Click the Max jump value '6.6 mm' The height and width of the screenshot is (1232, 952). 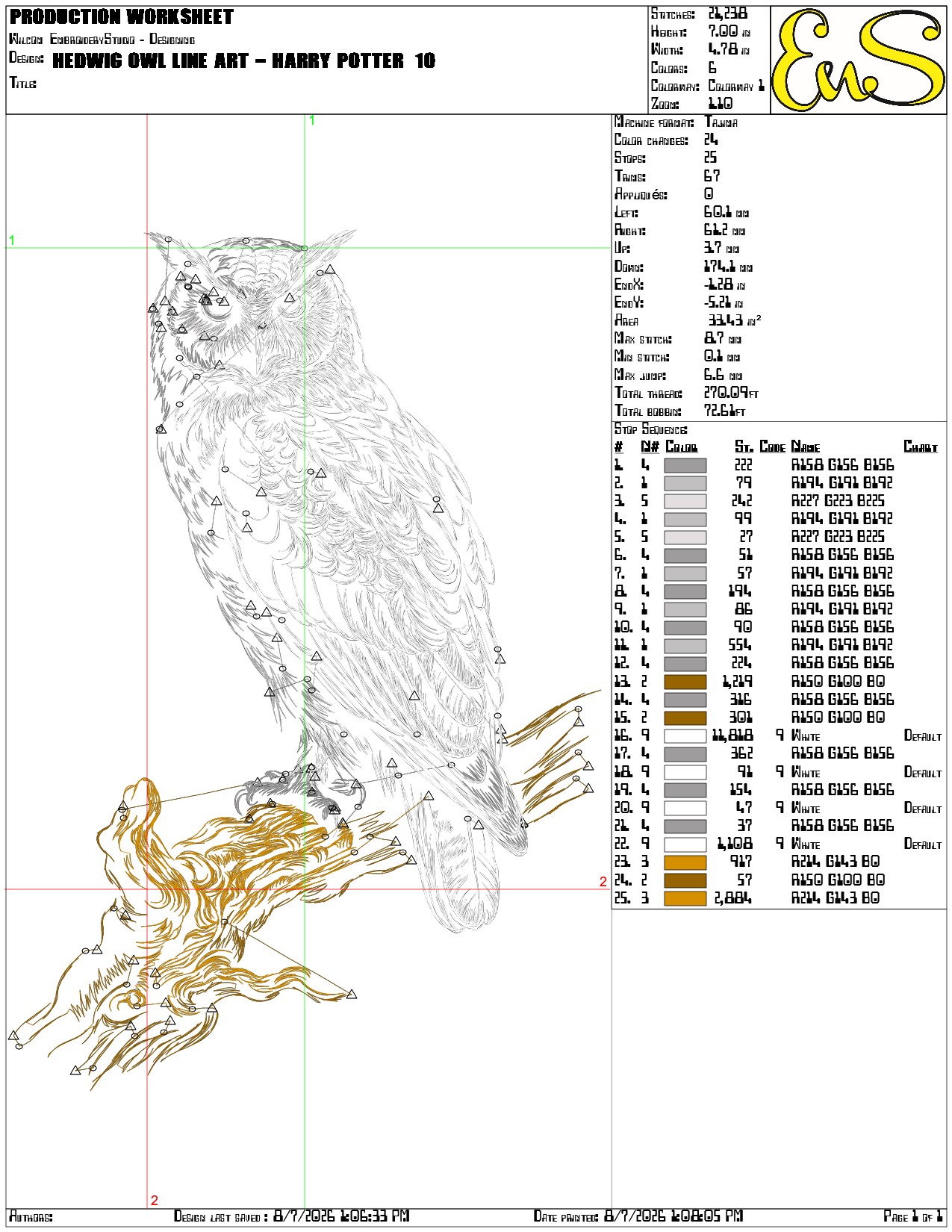[x=722, y=376]
